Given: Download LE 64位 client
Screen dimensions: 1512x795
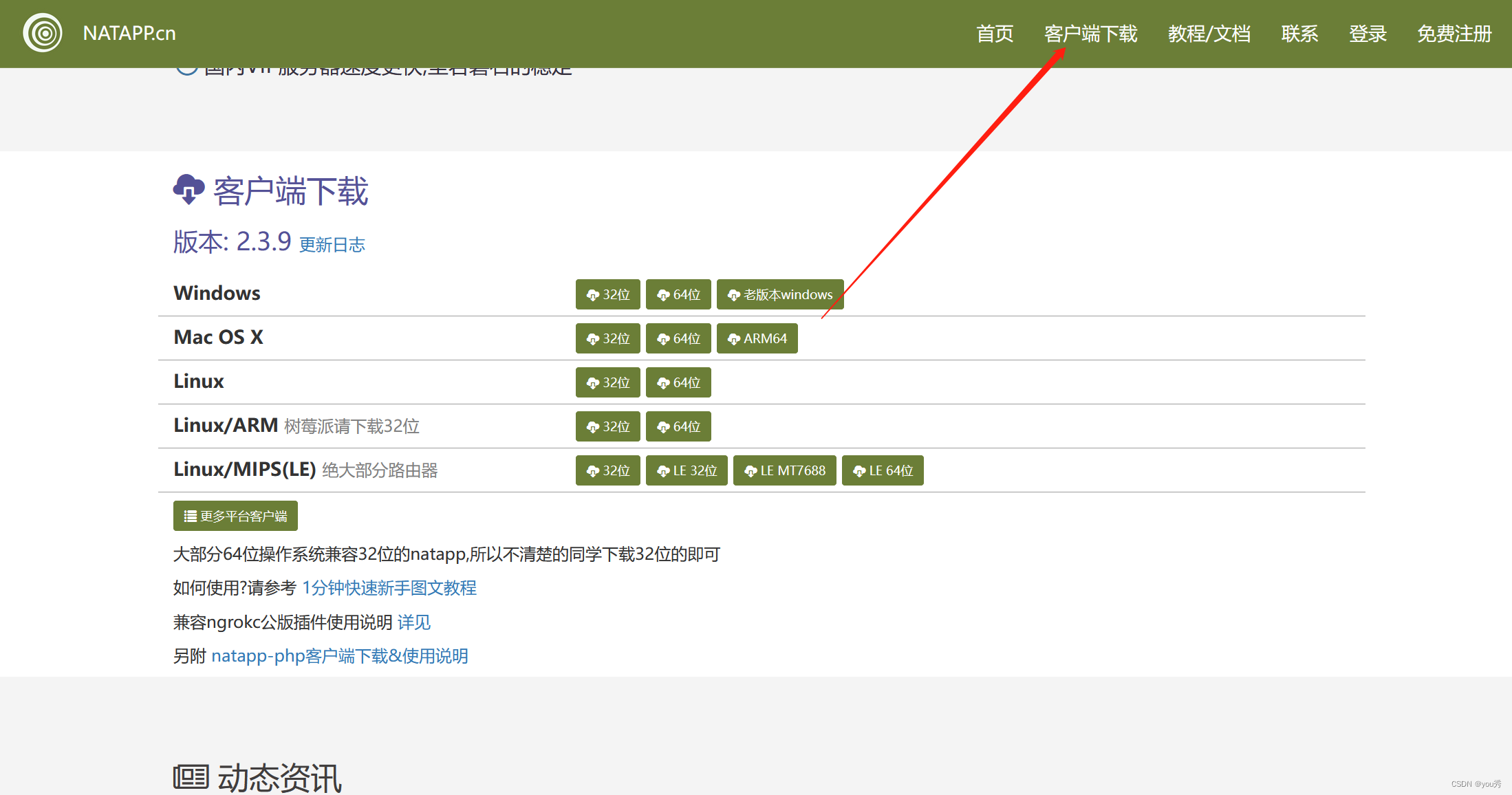Looking at the screenshot, I should tap(883, 470).
